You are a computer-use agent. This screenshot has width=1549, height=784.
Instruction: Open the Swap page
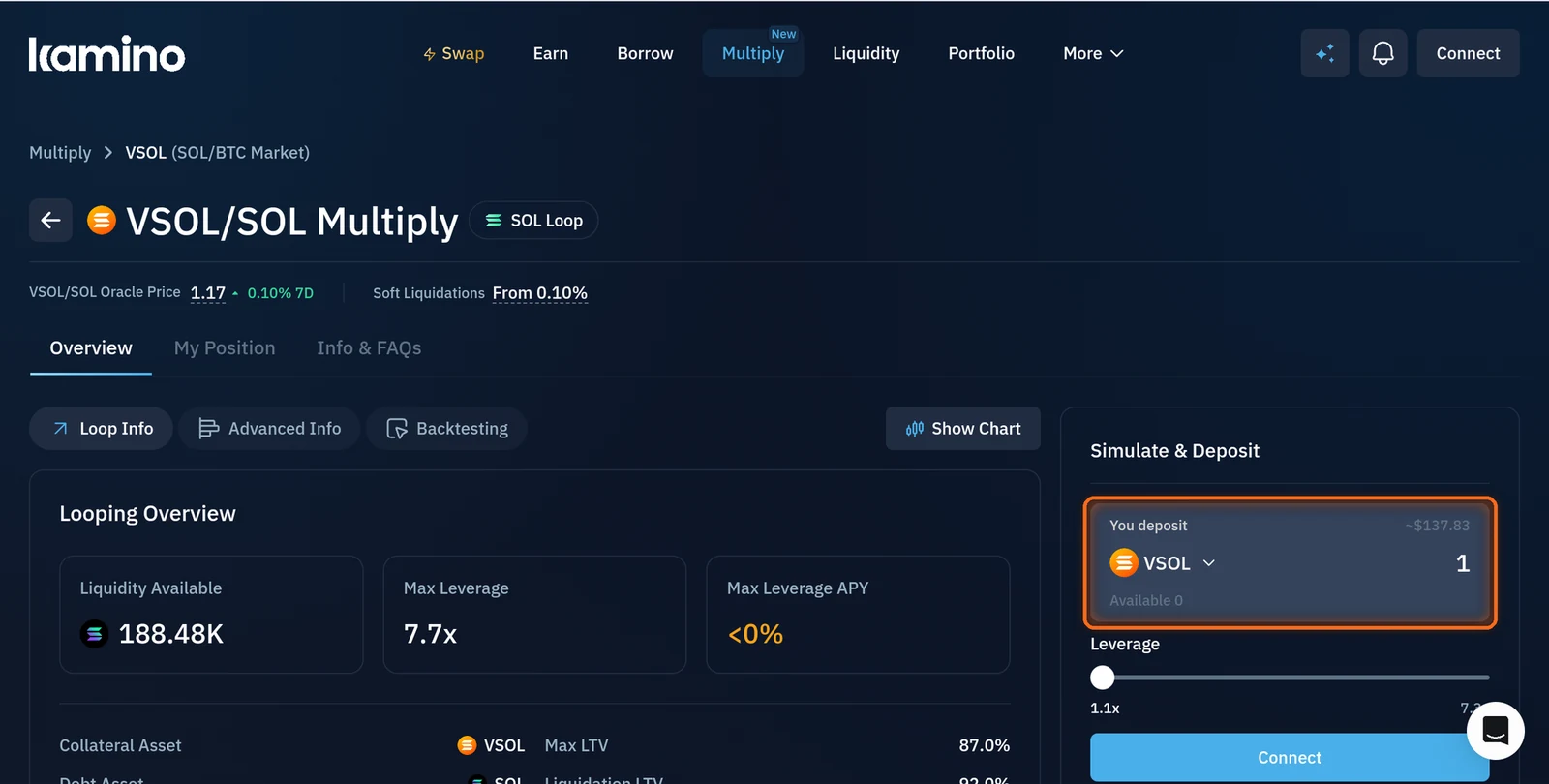click(453, 53)
